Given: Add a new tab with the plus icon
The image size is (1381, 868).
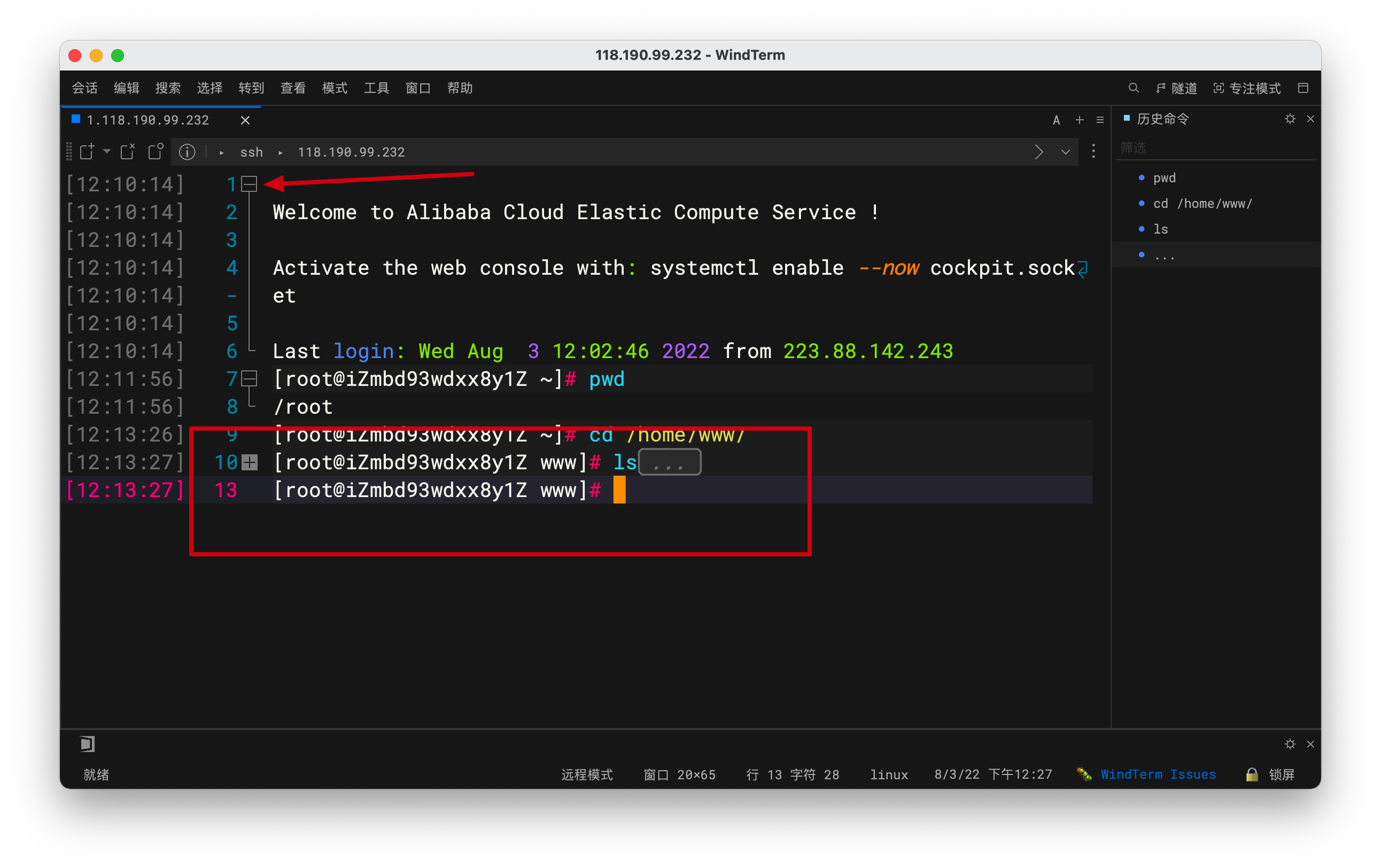Looking at the screenshot, I should 1080,120.
